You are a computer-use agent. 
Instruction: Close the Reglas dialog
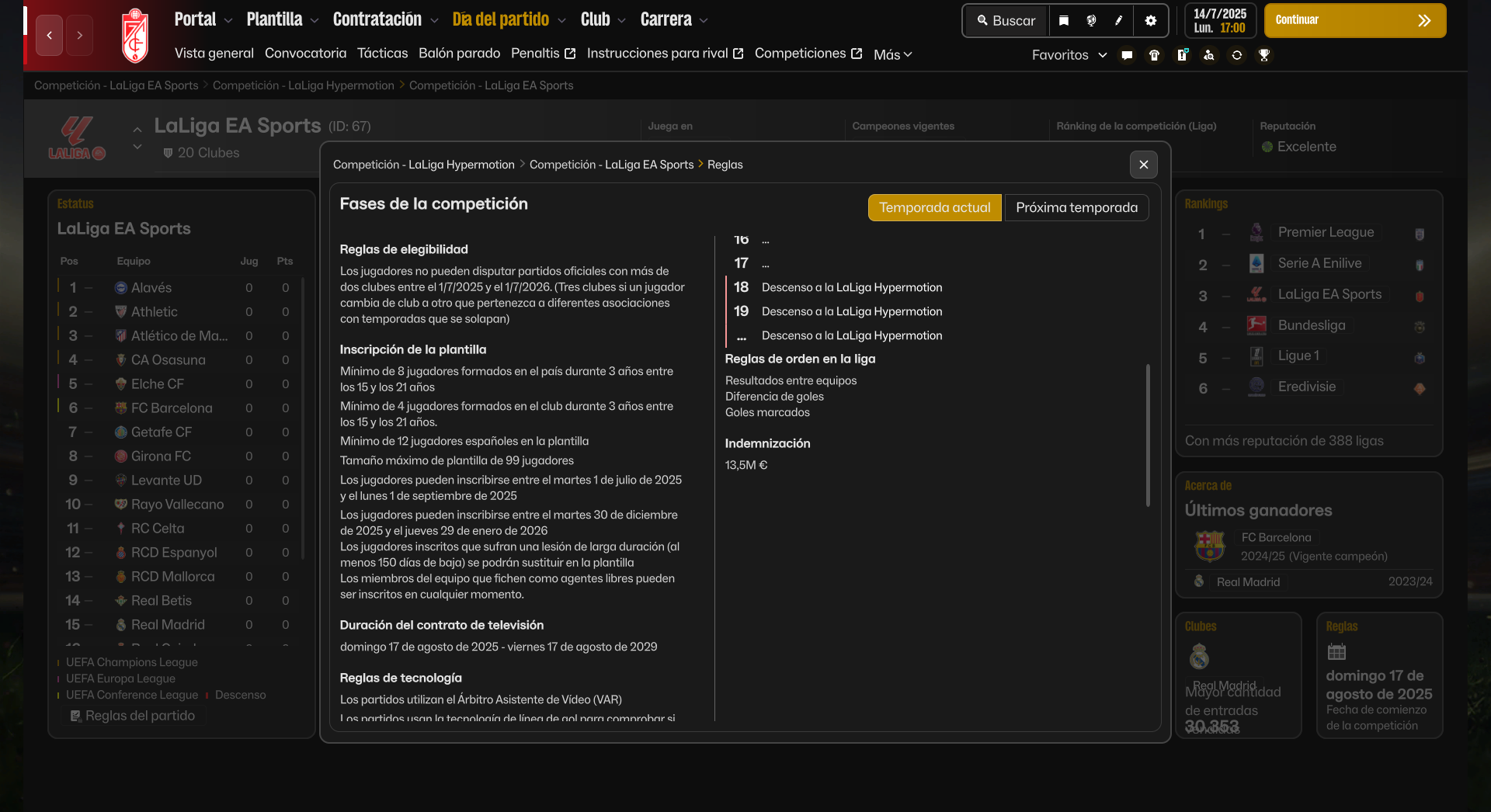click(x=1143, y=165)
